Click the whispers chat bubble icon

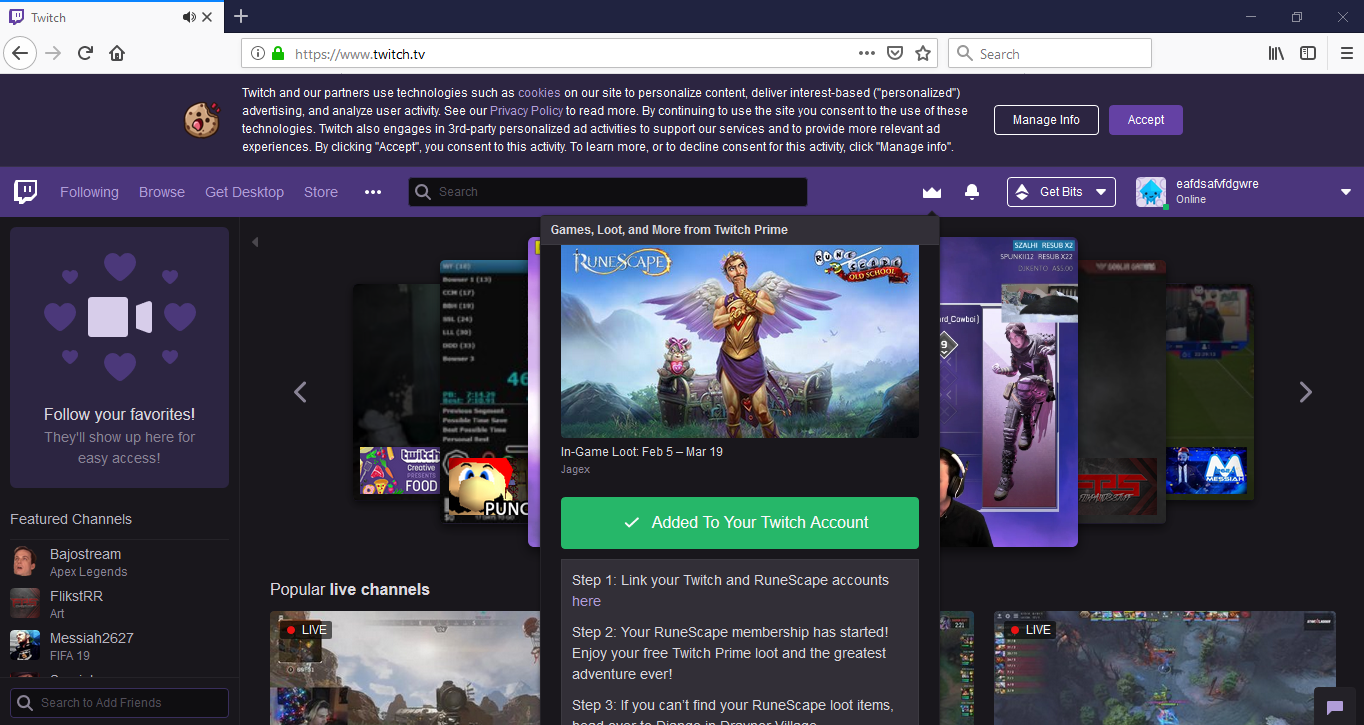point(1333,706)
